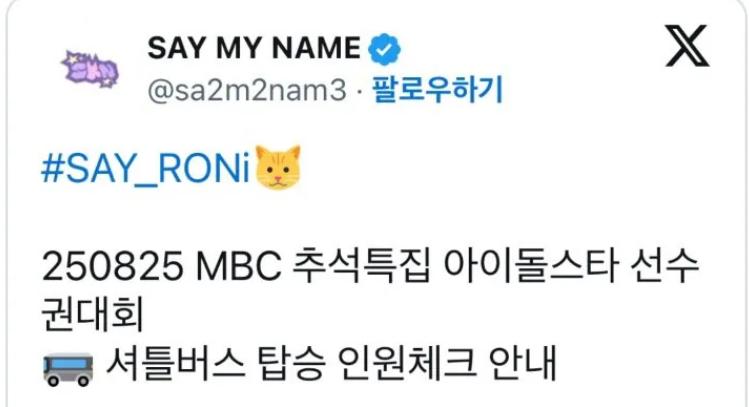Open the SAY MY NAME profile avatar

click(89, 70)
